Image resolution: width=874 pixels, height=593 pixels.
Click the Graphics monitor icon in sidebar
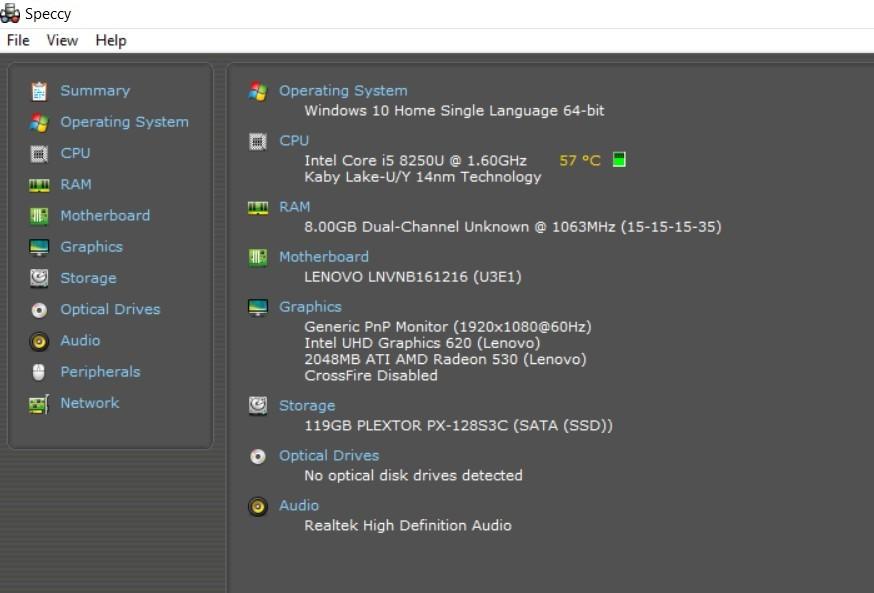tap(39, 247)
